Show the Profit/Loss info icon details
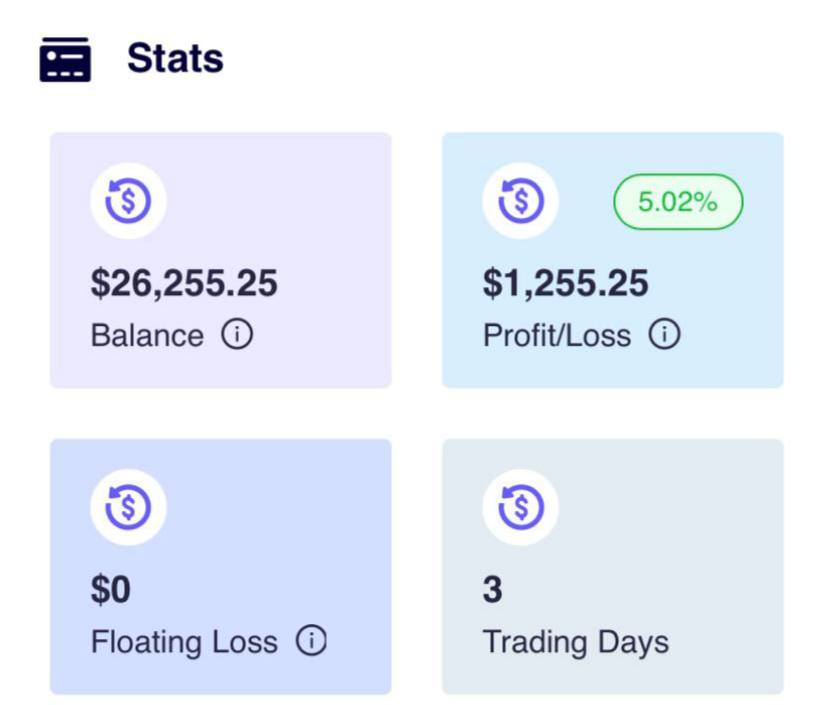 coord(664,335)
